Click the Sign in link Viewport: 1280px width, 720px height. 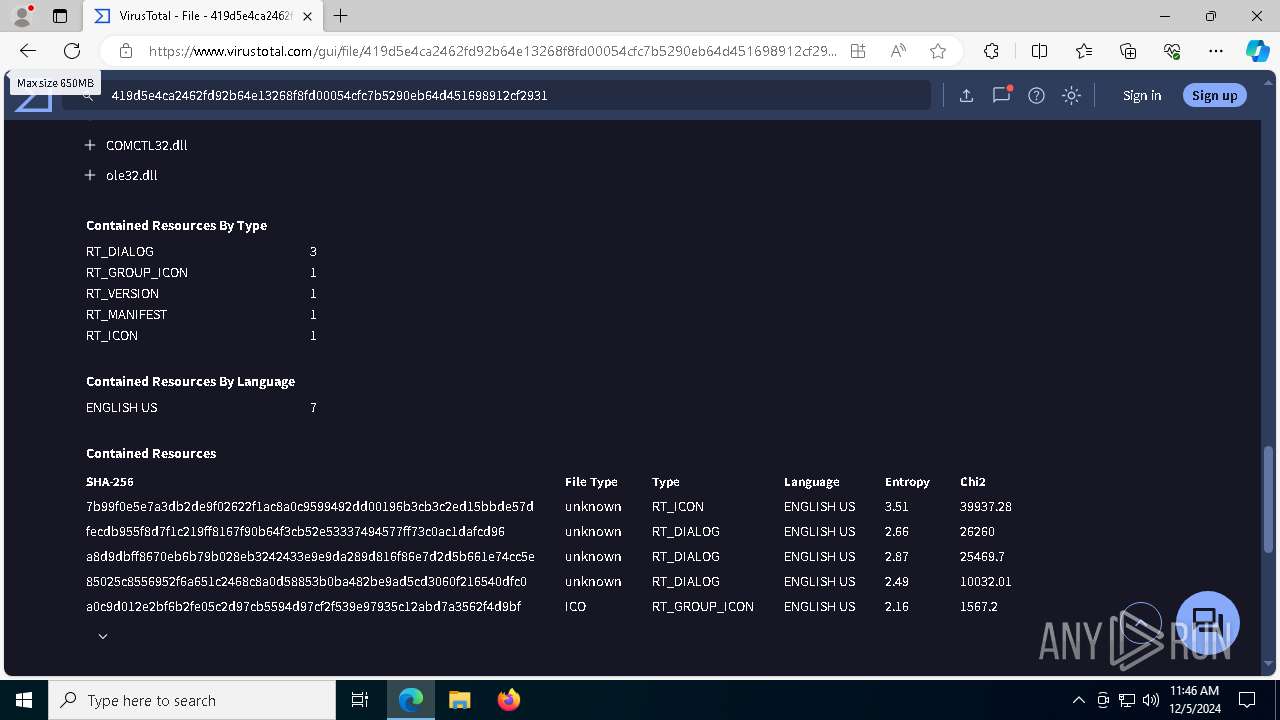[x=1142, y=95]
